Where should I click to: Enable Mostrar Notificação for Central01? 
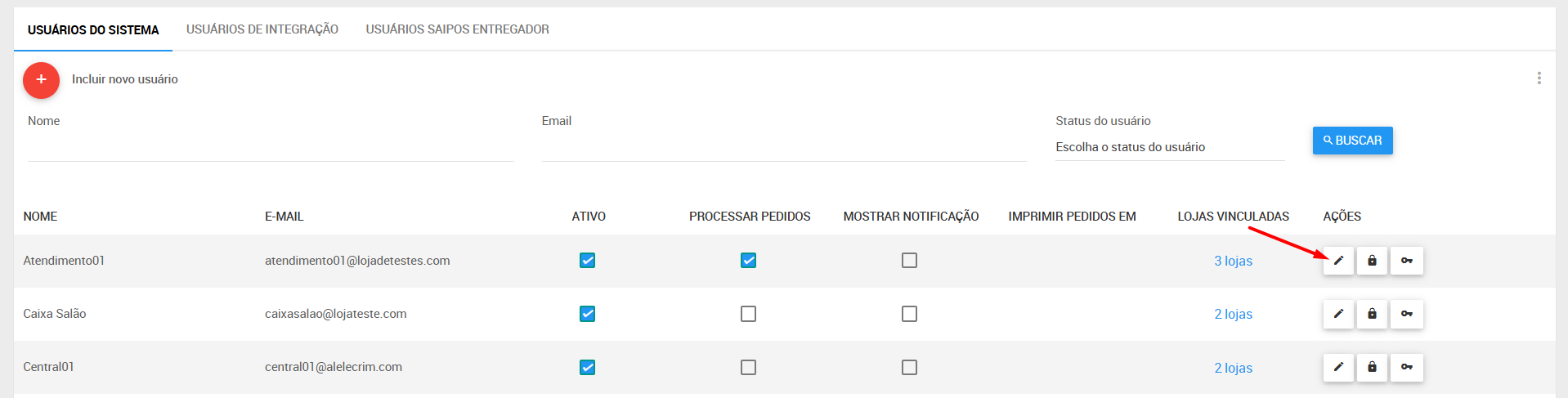point(909,367)
